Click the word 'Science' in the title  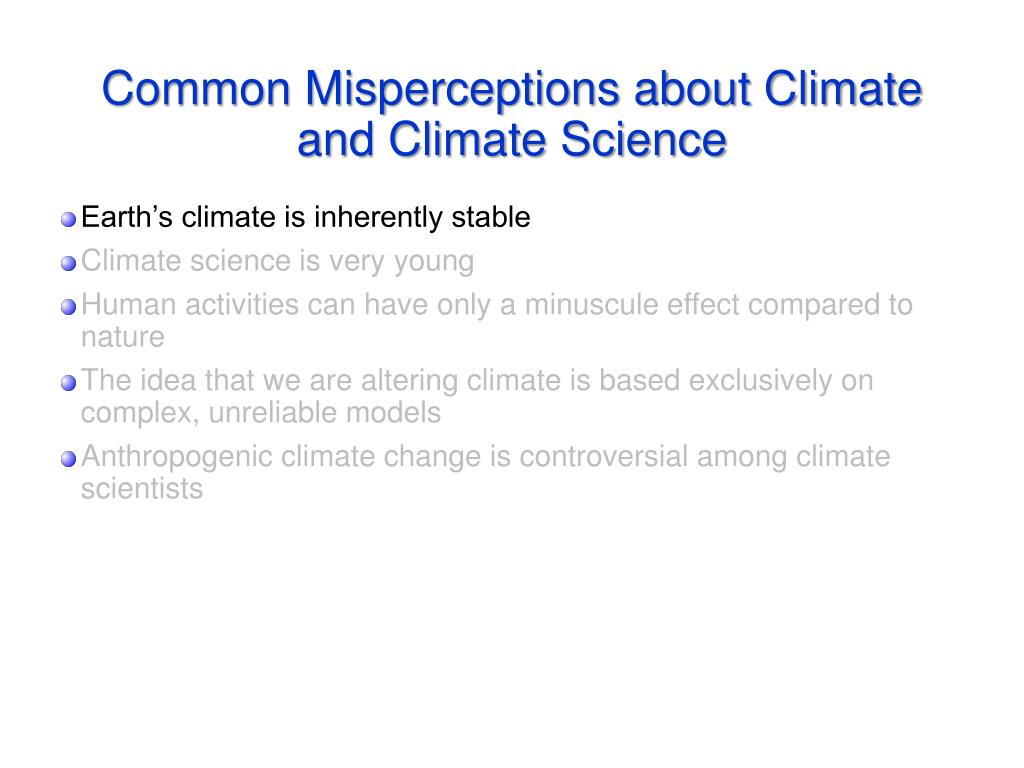point(644,140)
